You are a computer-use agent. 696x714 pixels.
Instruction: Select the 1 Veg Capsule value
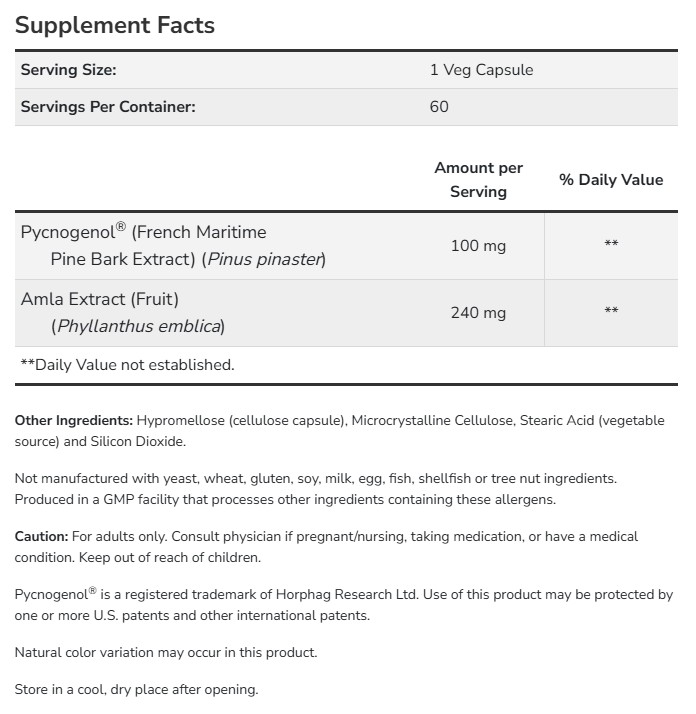[481, 70]
